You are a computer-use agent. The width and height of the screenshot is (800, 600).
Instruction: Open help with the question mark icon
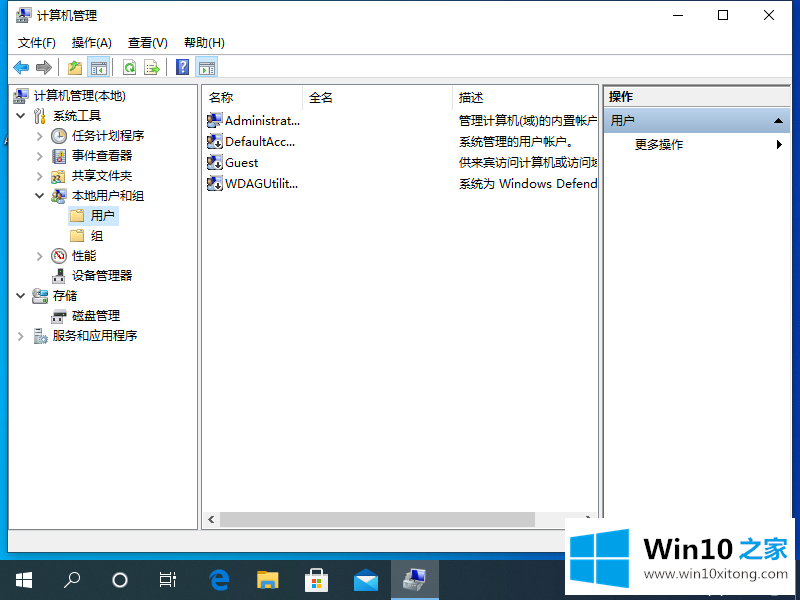click(182, 67)
